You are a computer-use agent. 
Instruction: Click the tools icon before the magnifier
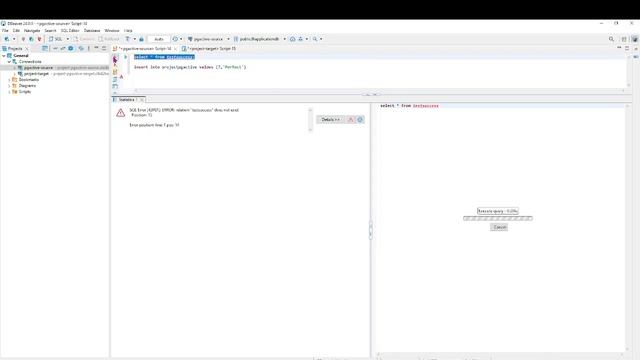300,39
